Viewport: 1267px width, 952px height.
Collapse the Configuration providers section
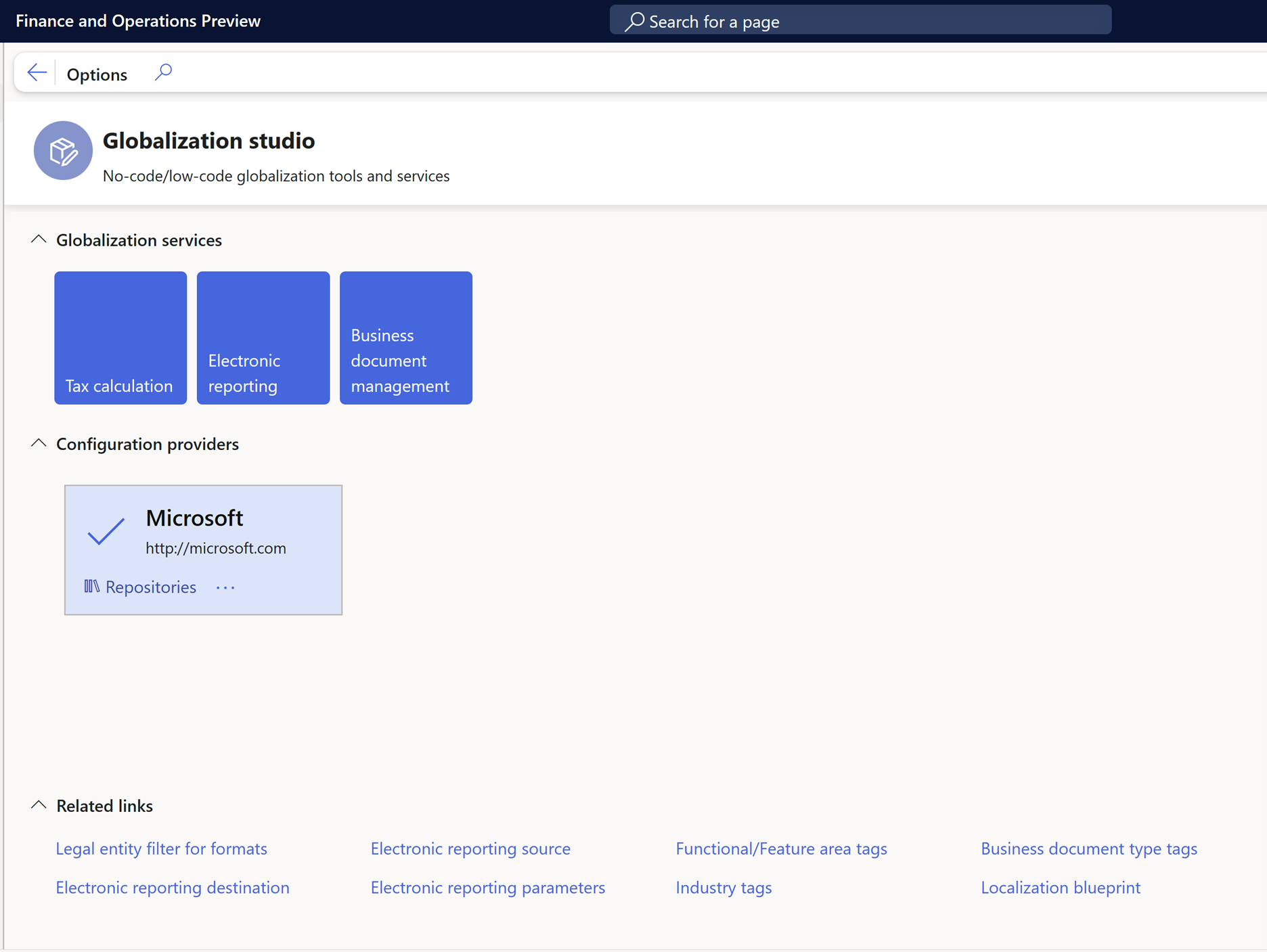(x=39, y=443)
